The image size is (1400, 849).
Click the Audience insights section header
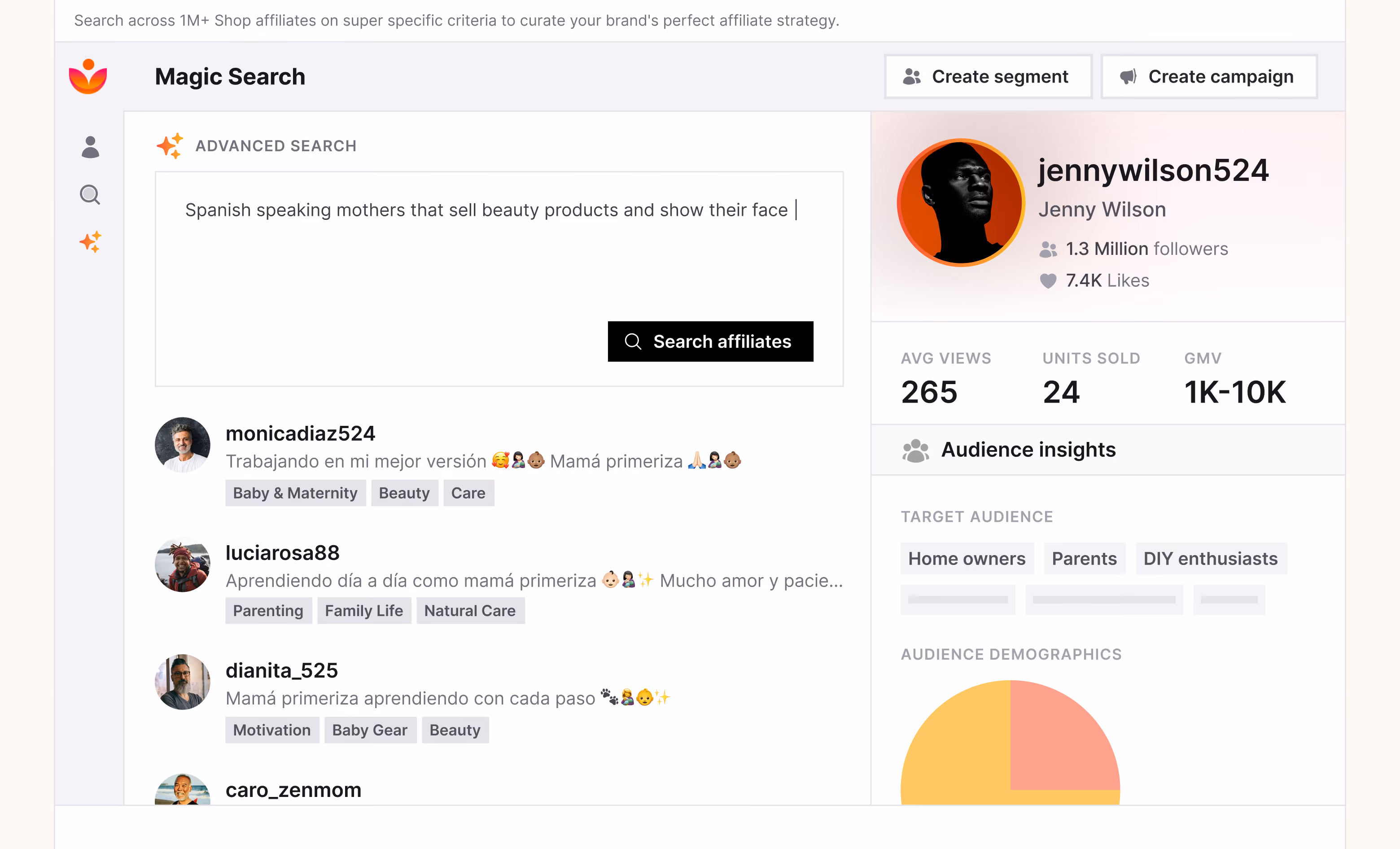1108,450
